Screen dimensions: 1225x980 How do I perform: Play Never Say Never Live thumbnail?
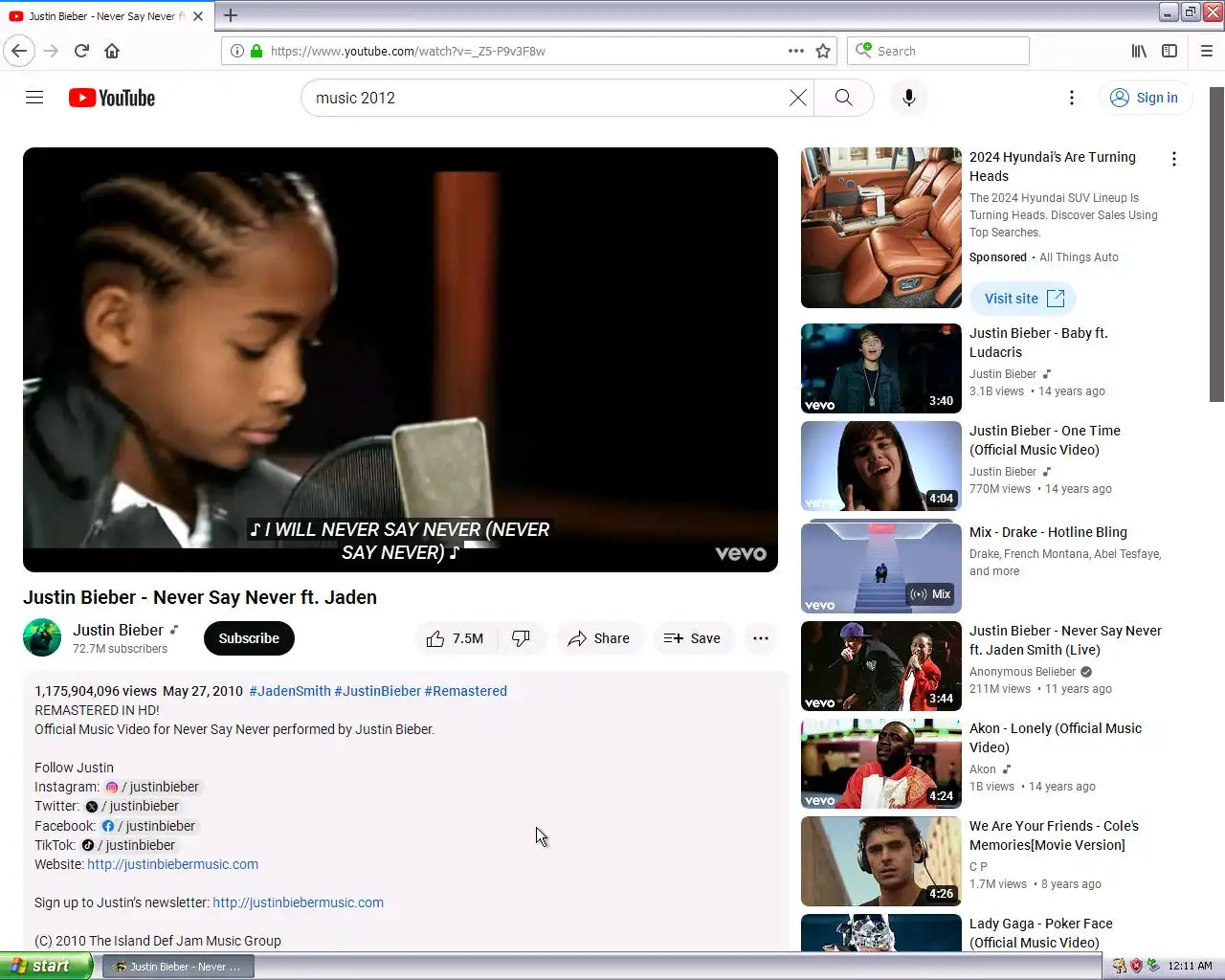pyautogui.click(x=881, y=666)
